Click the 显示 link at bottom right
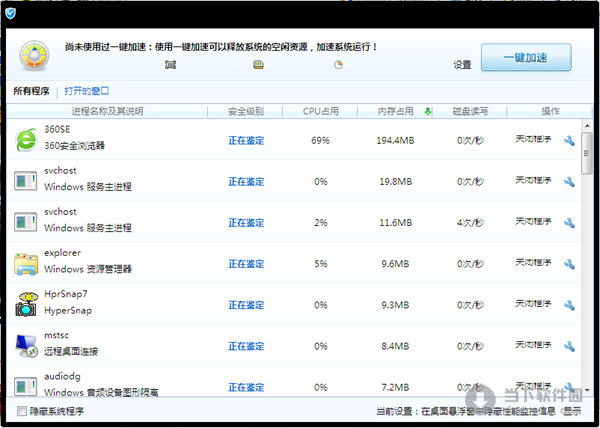The height and width of the screenshot is (428, 600). pyautogui.click(x=572, y=411)
